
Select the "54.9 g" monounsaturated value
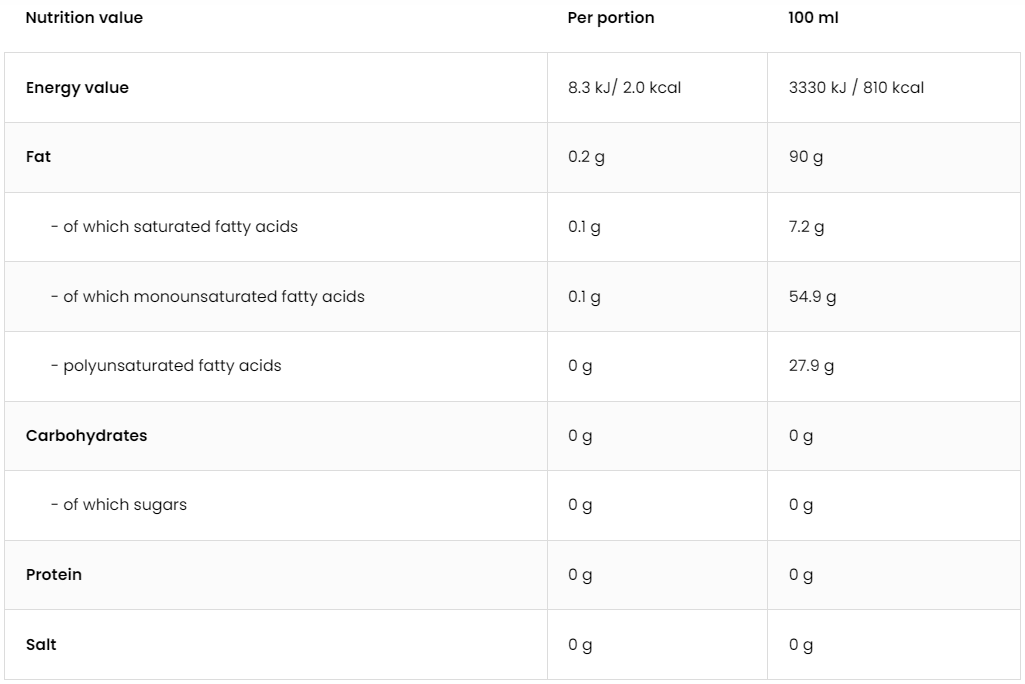tap(812, 297)
